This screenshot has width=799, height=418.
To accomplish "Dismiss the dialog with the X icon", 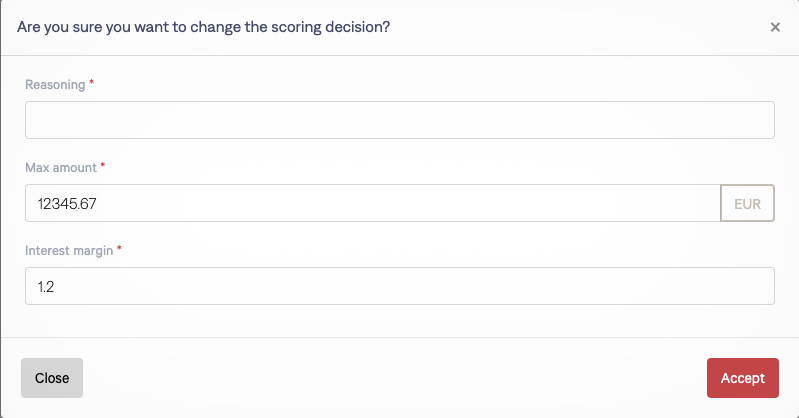I will point(775,27).
